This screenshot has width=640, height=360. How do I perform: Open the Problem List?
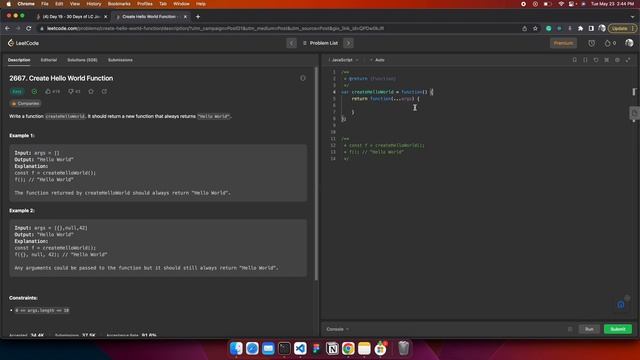click(x=320, y=43)
